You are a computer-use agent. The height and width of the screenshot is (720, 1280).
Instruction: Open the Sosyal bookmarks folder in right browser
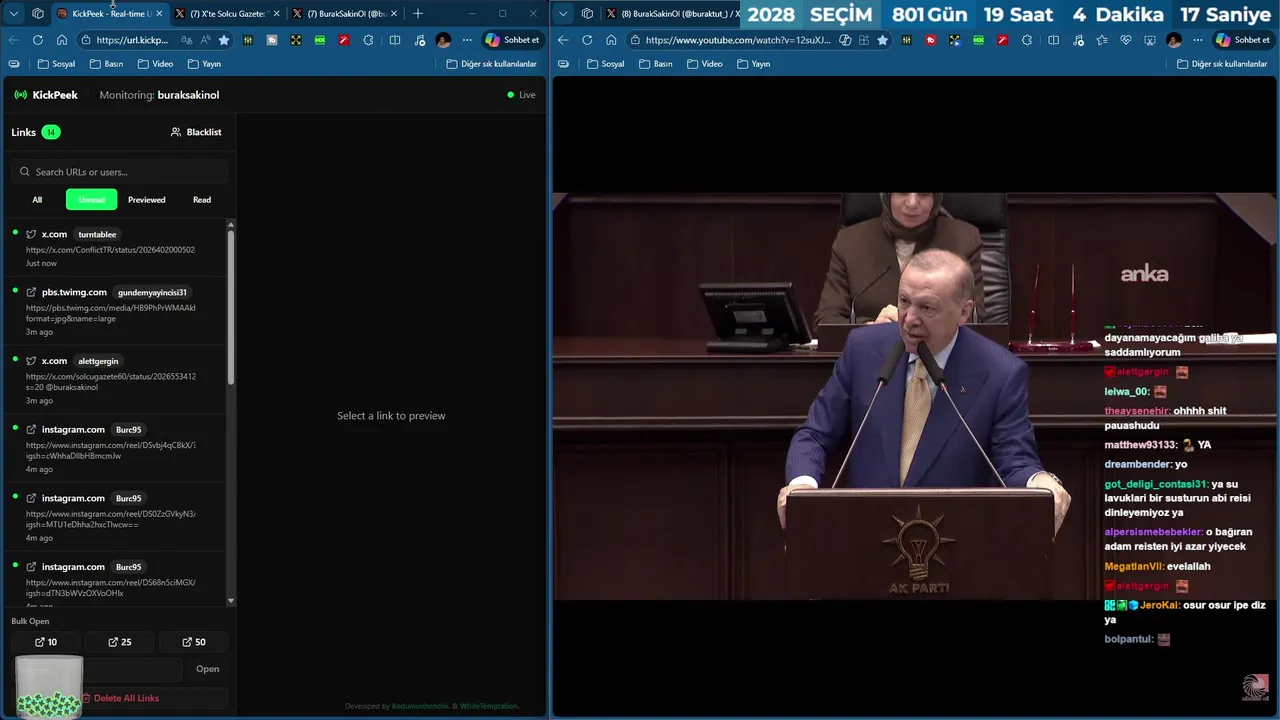pyautogui.click(x=605, y=64)
